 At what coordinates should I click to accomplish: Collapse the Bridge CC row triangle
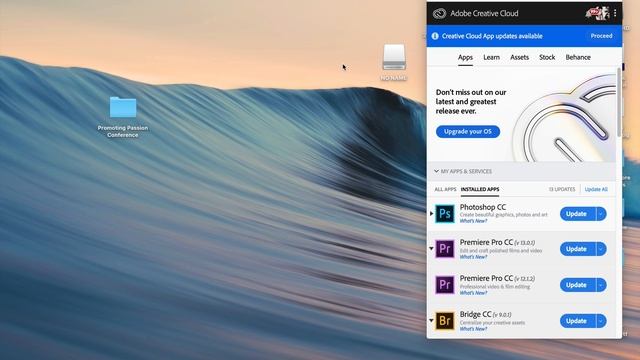click(x=431, y=320)
